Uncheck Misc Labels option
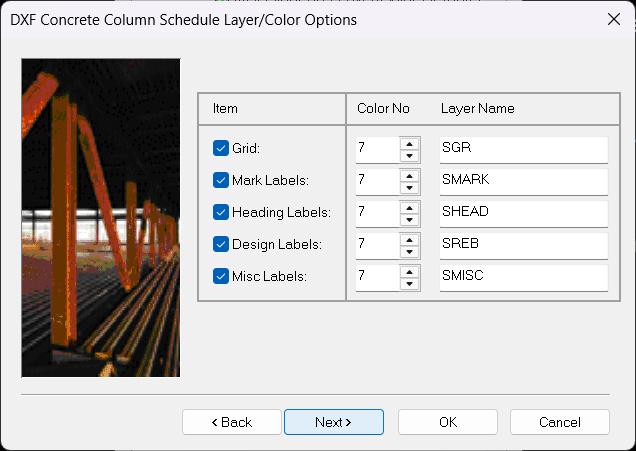 [221, 276]
